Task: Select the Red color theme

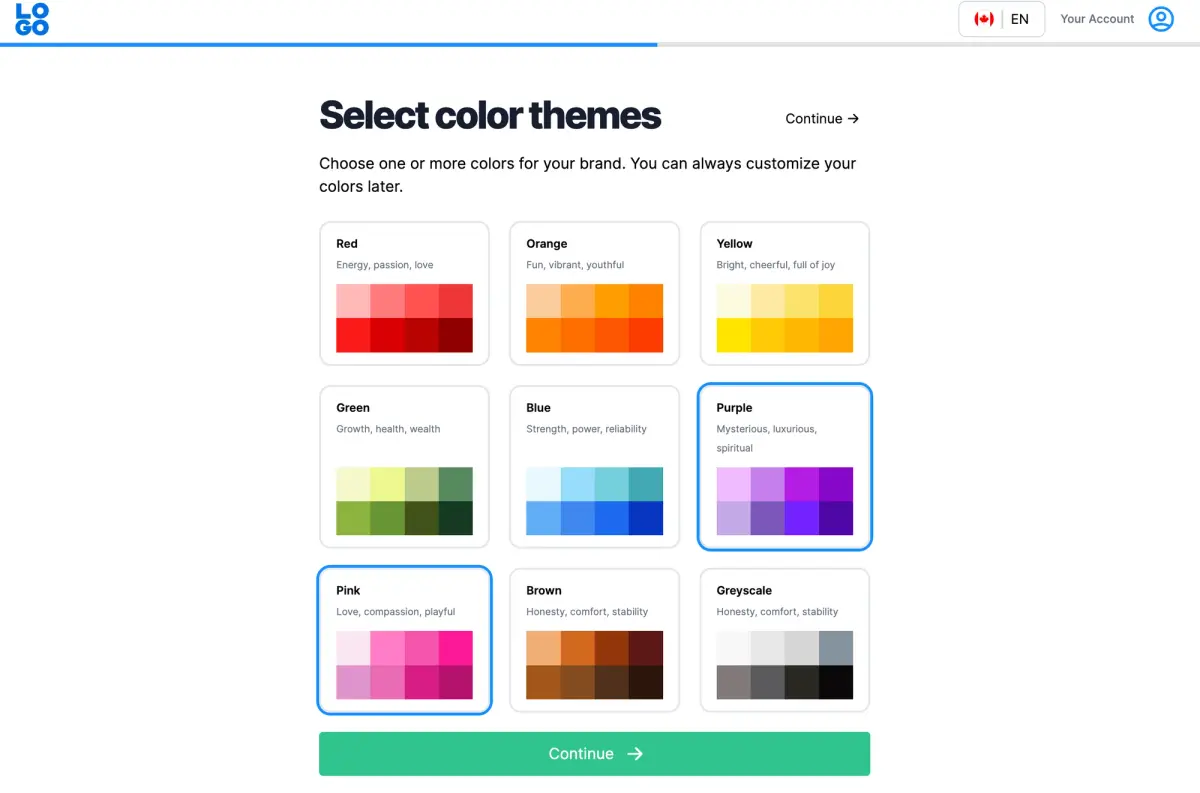Action: click(404, 293)
